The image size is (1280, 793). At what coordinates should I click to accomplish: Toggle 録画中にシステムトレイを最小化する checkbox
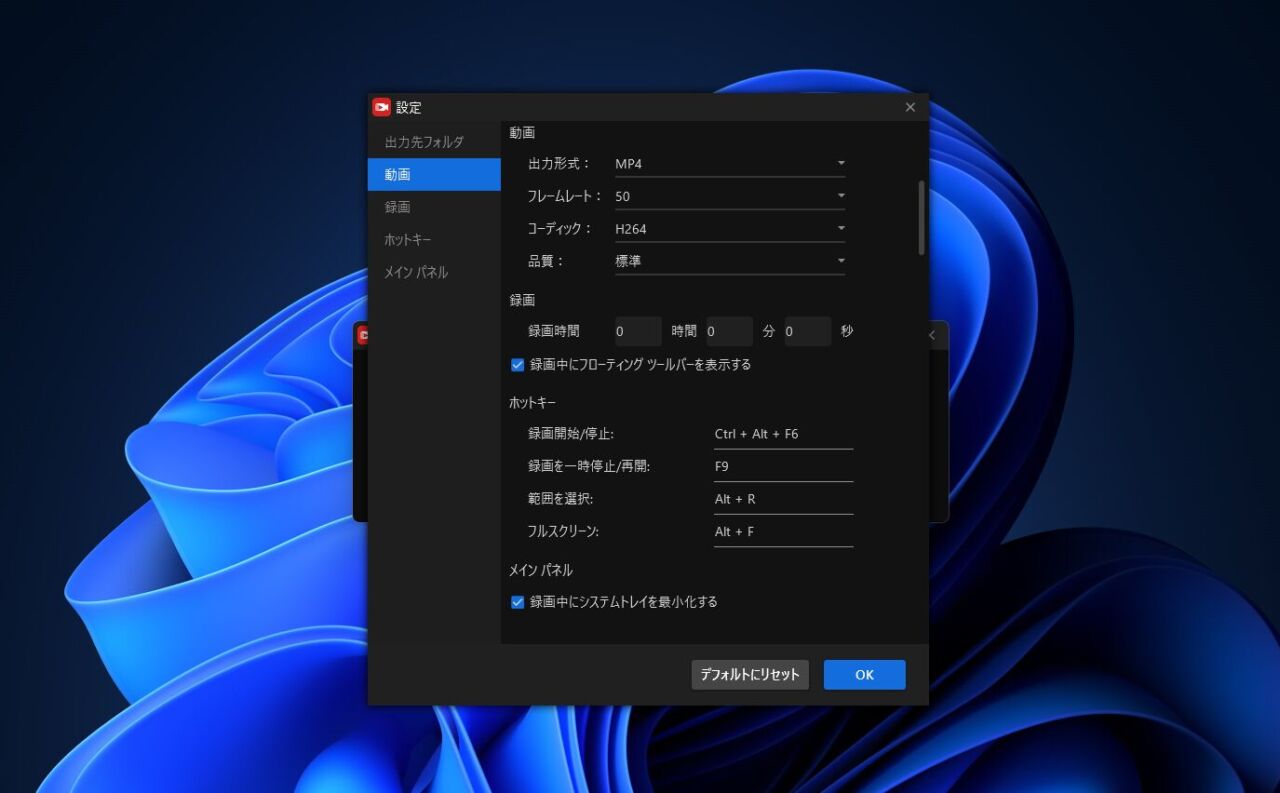(517, 602)
